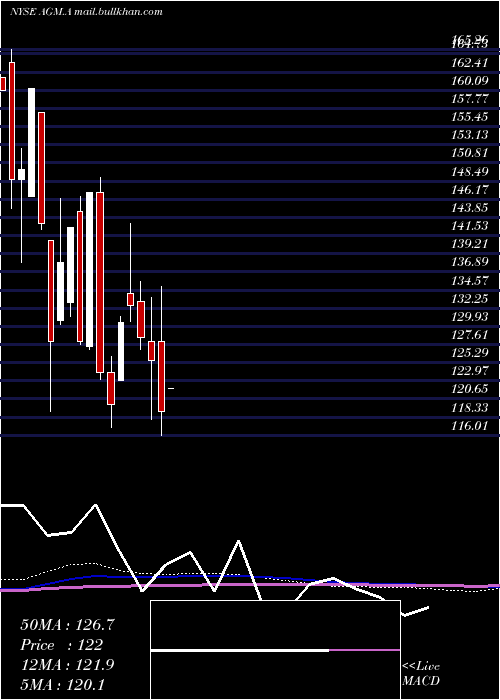
Task: Click the 139.21 price axis label
Action: click(470, 244)
